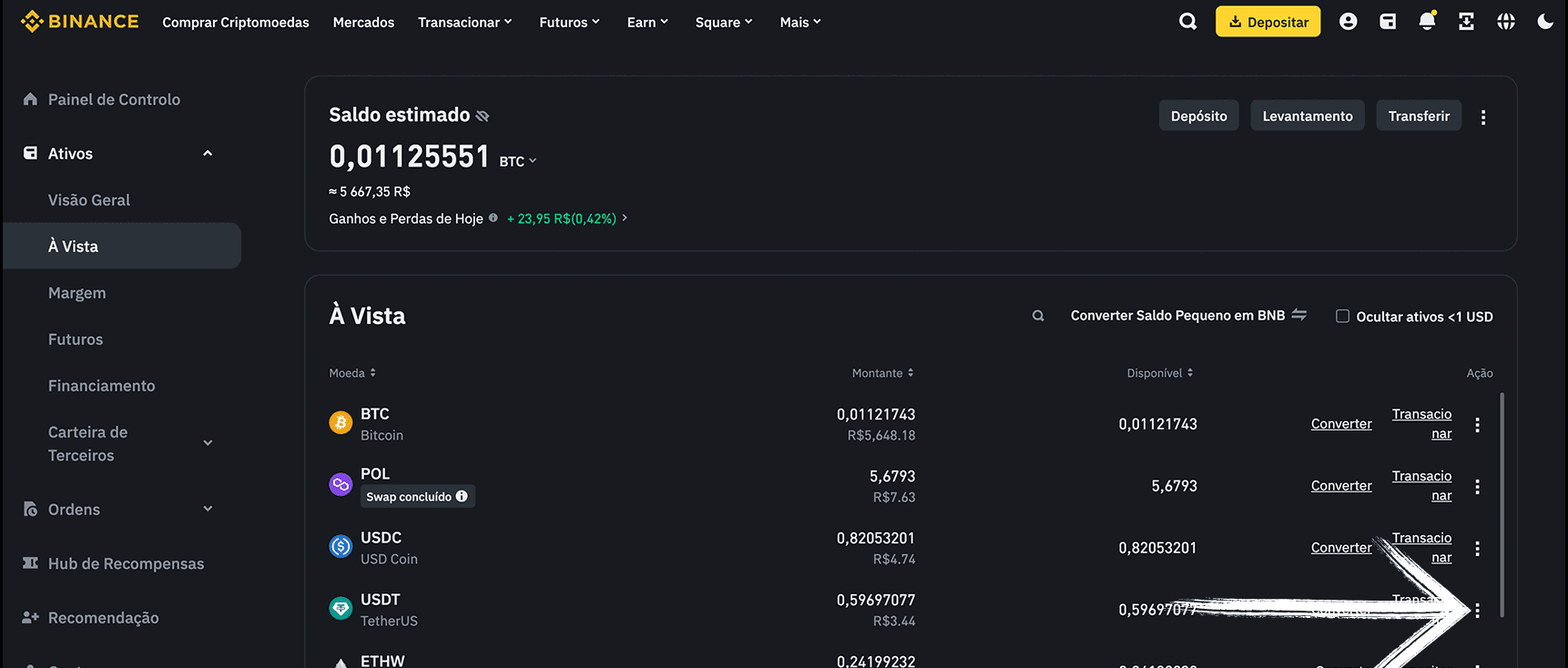Click the Depósito button
Screen dimensions: 1568x668
[1198, 116]
